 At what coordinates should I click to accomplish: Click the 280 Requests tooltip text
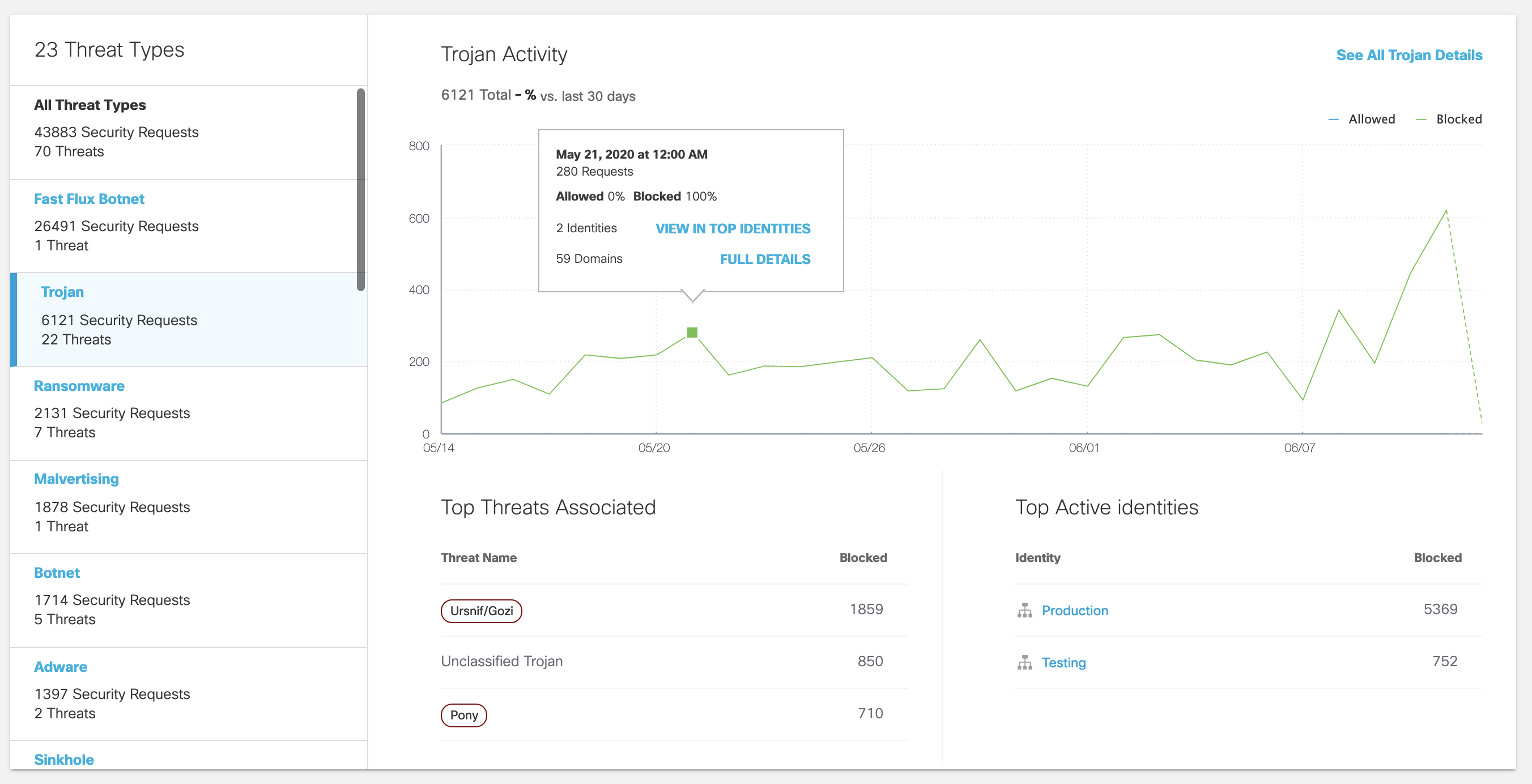pos(594,171)
